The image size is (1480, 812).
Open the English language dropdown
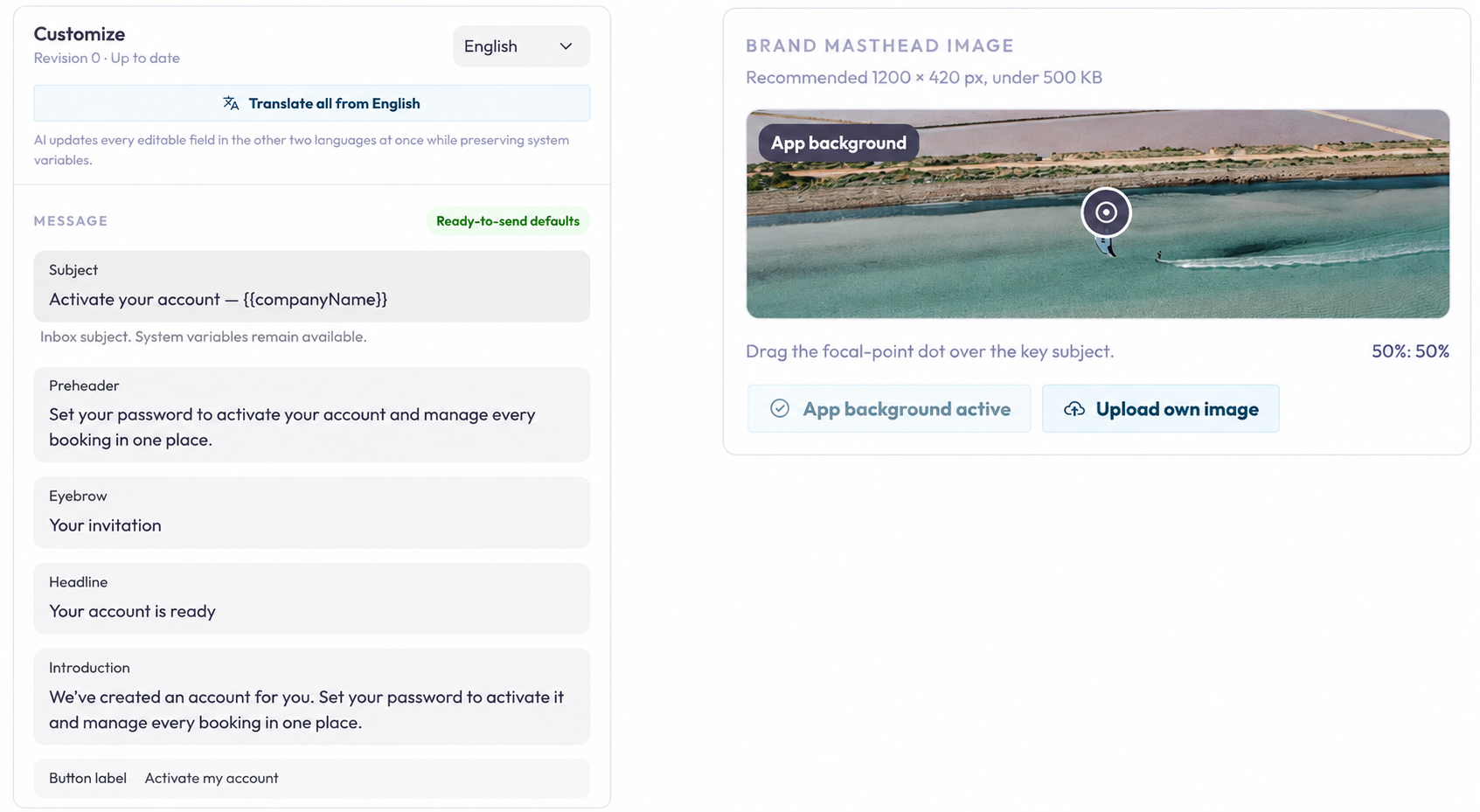(x=521, y=46)
